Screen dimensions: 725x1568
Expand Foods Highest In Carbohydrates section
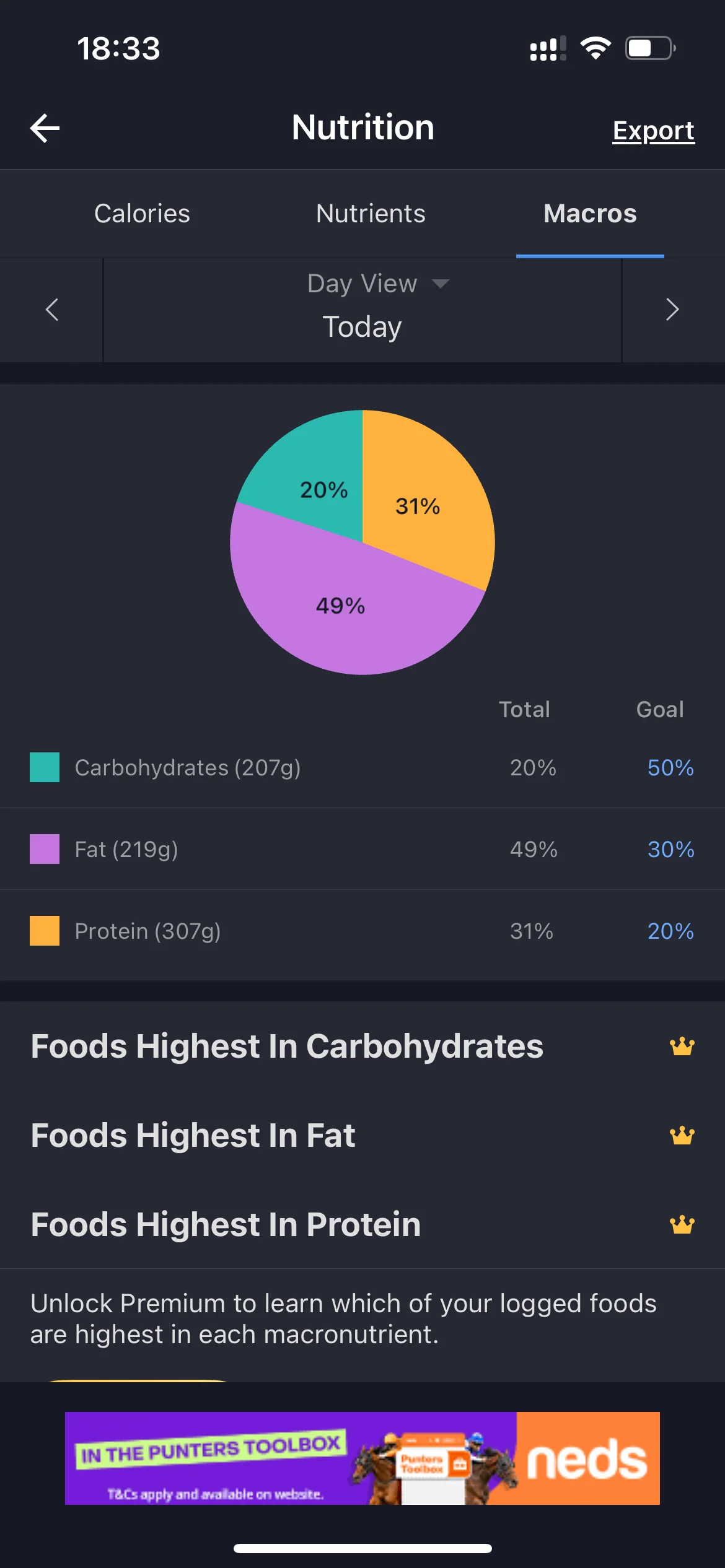click(362, 1047)
